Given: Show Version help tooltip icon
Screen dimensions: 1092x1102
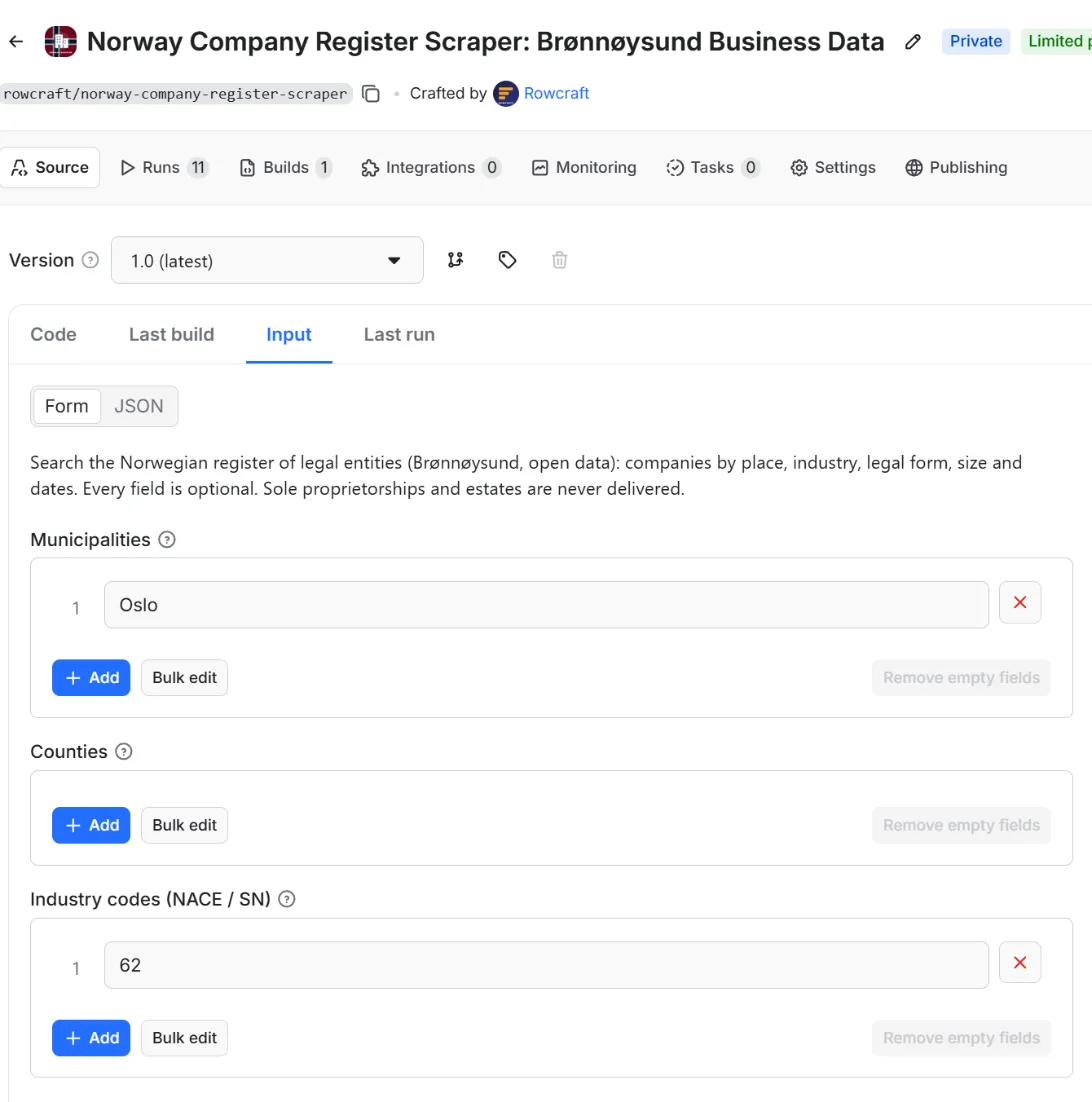Looking at the screenshot, I should (x=90, y=260).
